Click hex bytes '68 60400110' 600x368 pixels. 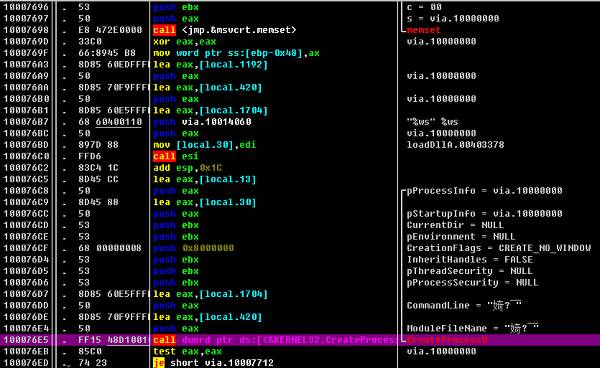(110, 122)
